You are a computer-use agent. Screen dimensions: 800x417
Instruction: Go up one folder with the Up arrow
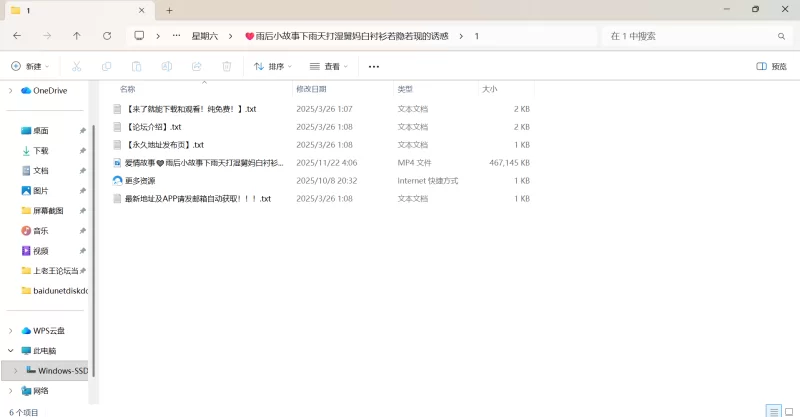(77, 35)
